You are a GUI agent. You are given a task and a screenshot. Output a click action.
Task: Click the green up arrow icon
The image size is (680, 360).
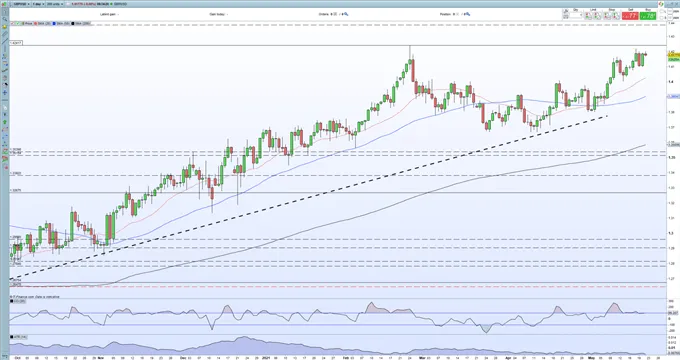coord(5,122)
